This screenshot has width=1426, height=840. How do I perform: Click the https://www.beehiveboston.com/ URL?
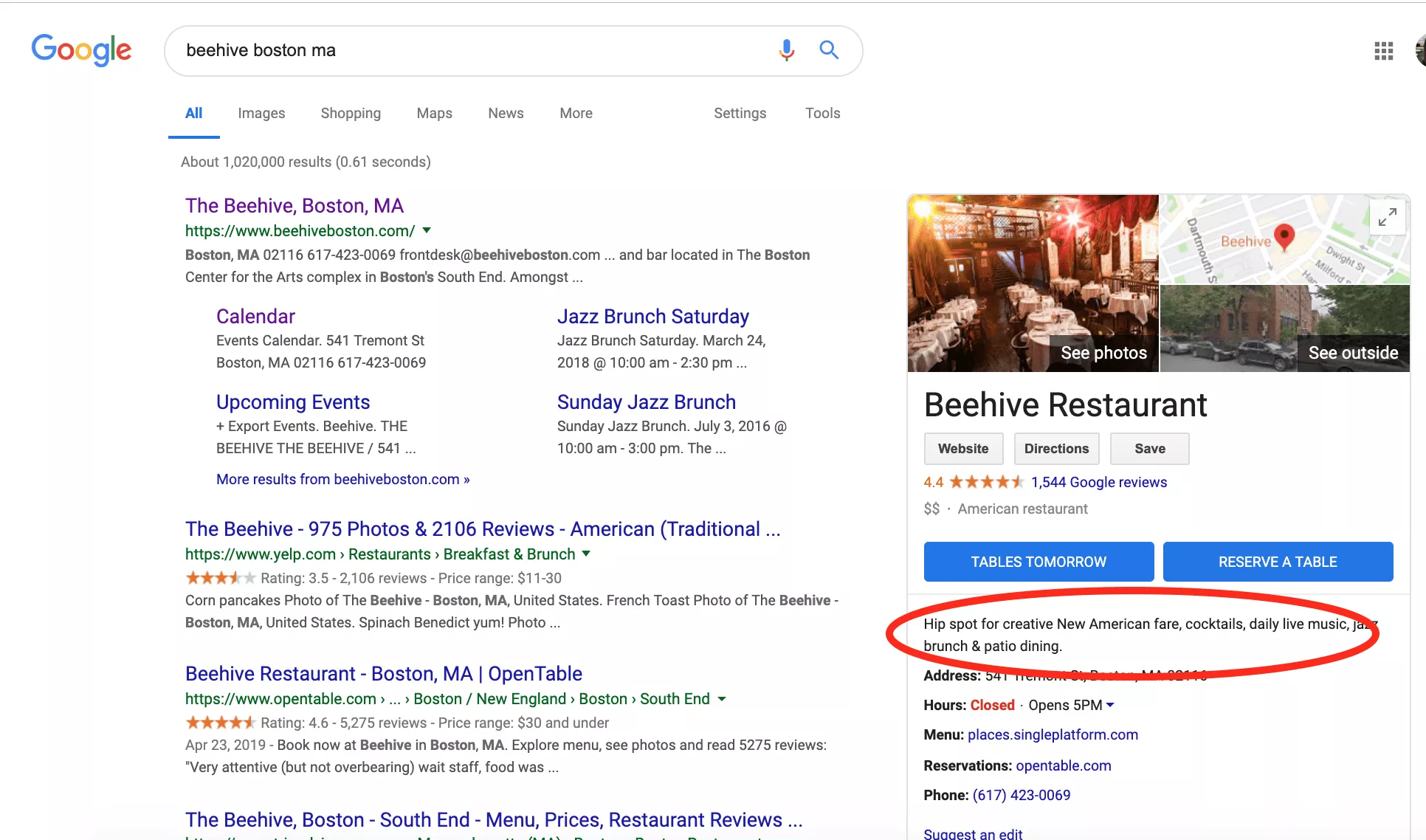(300, 230)
